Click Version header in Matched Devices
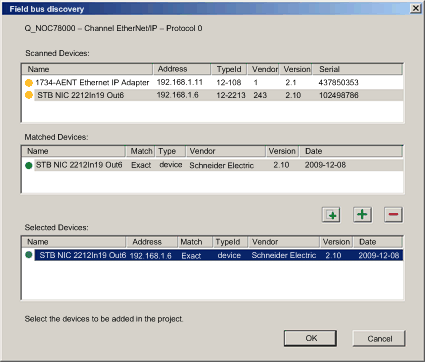426x363 pixels. [282, 151]
